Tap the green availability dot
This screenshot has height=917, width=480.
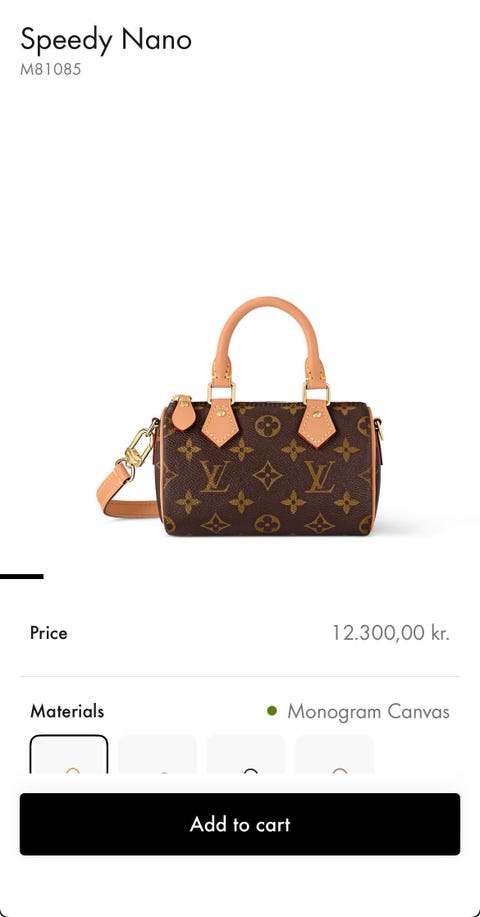[x=271, y=711]
